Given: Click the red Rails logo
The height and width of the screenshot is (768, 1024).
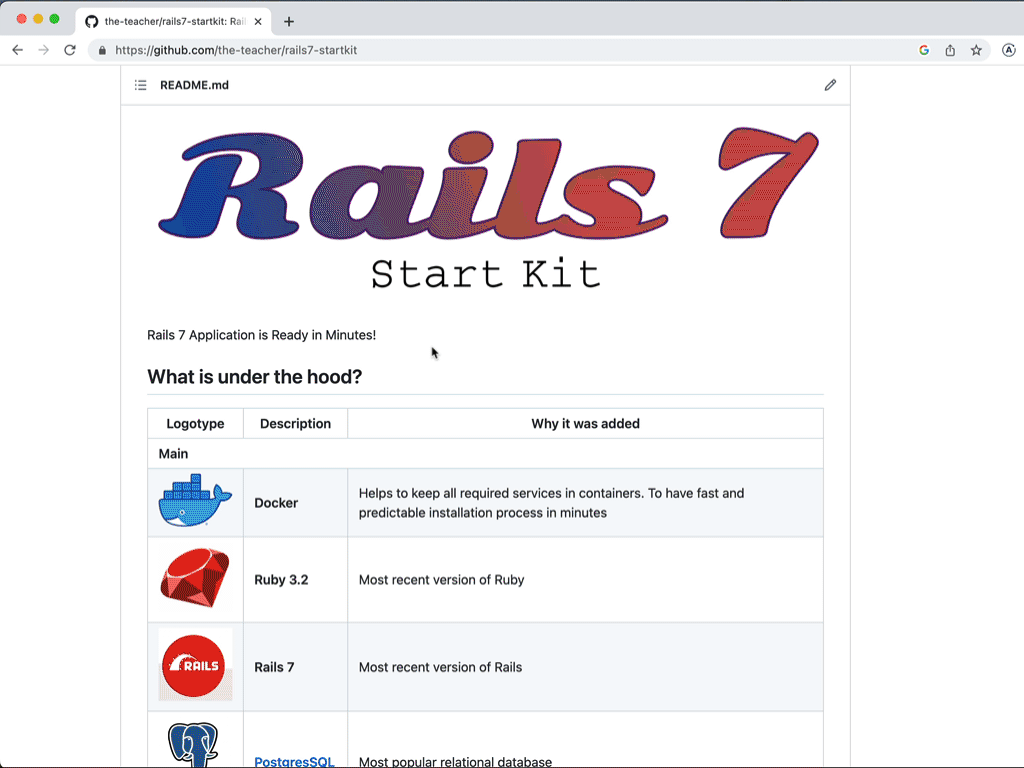Looking at the screenshot, I should point(195,665).
